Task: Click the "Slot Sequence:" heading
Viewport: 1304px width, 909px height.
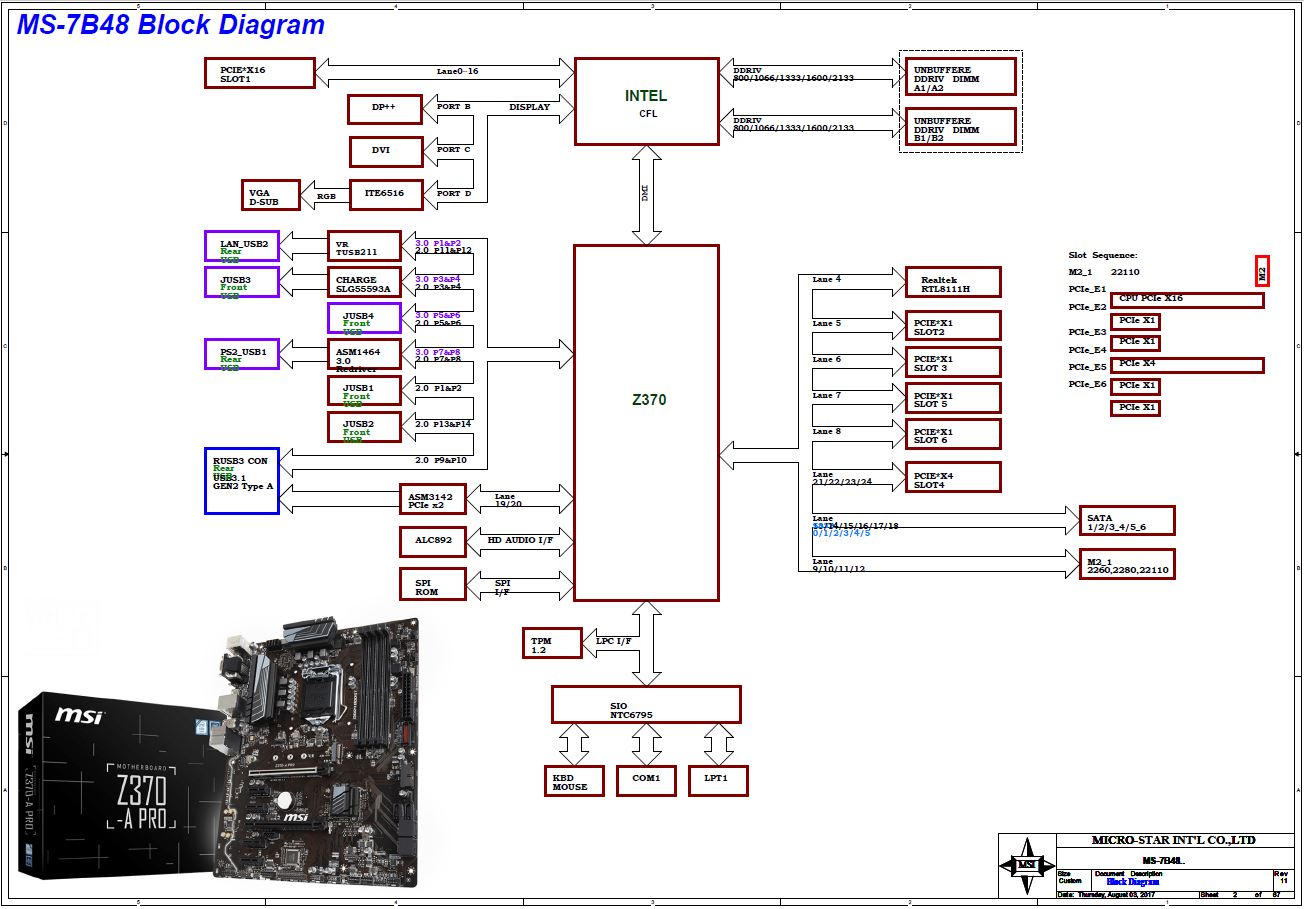Action: 1103,256
